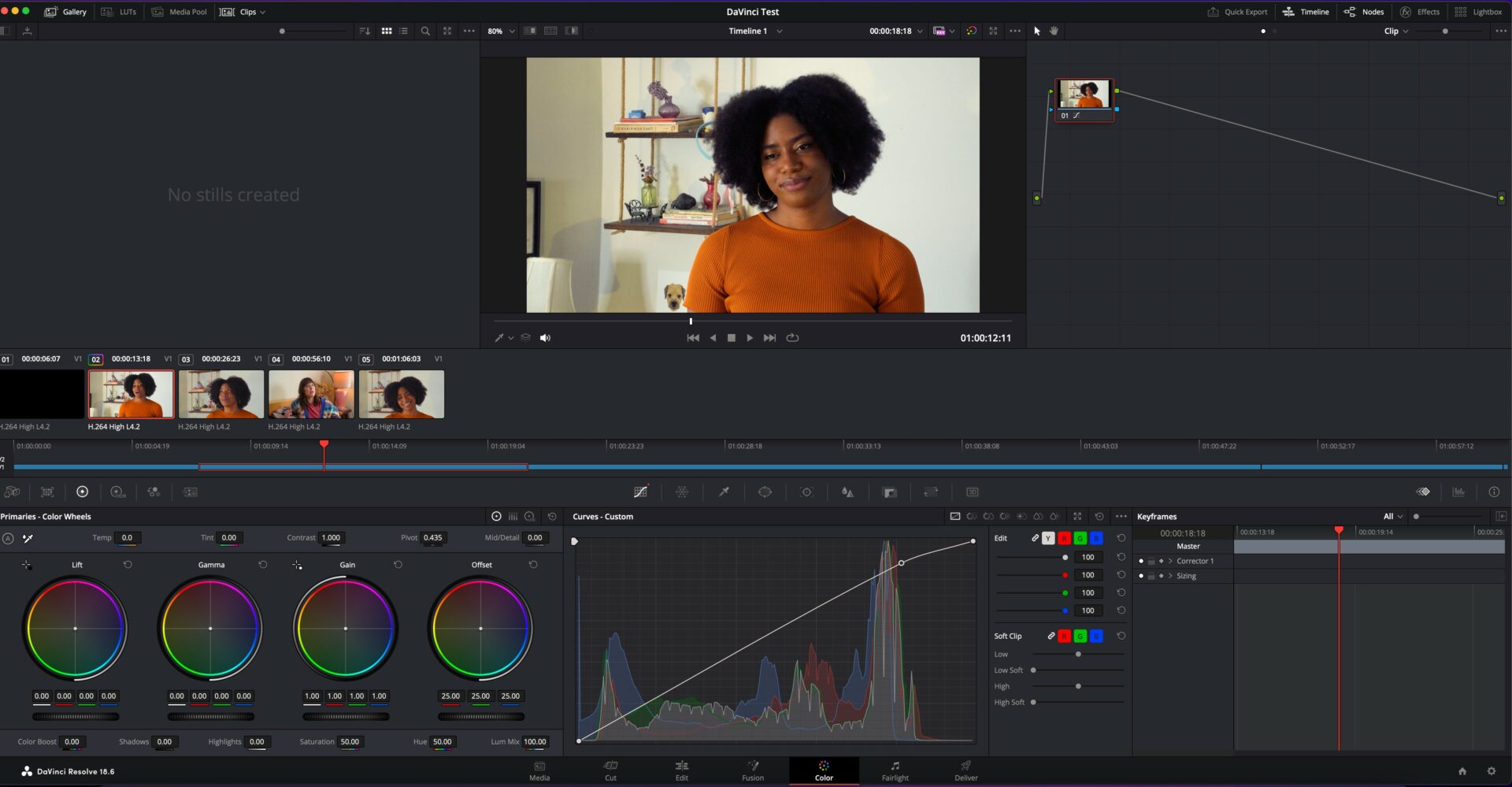The width and height of the screenshot is (1512, 787).
Task: Toggle the Y luminance curve channel
Action: (1048, 539)
